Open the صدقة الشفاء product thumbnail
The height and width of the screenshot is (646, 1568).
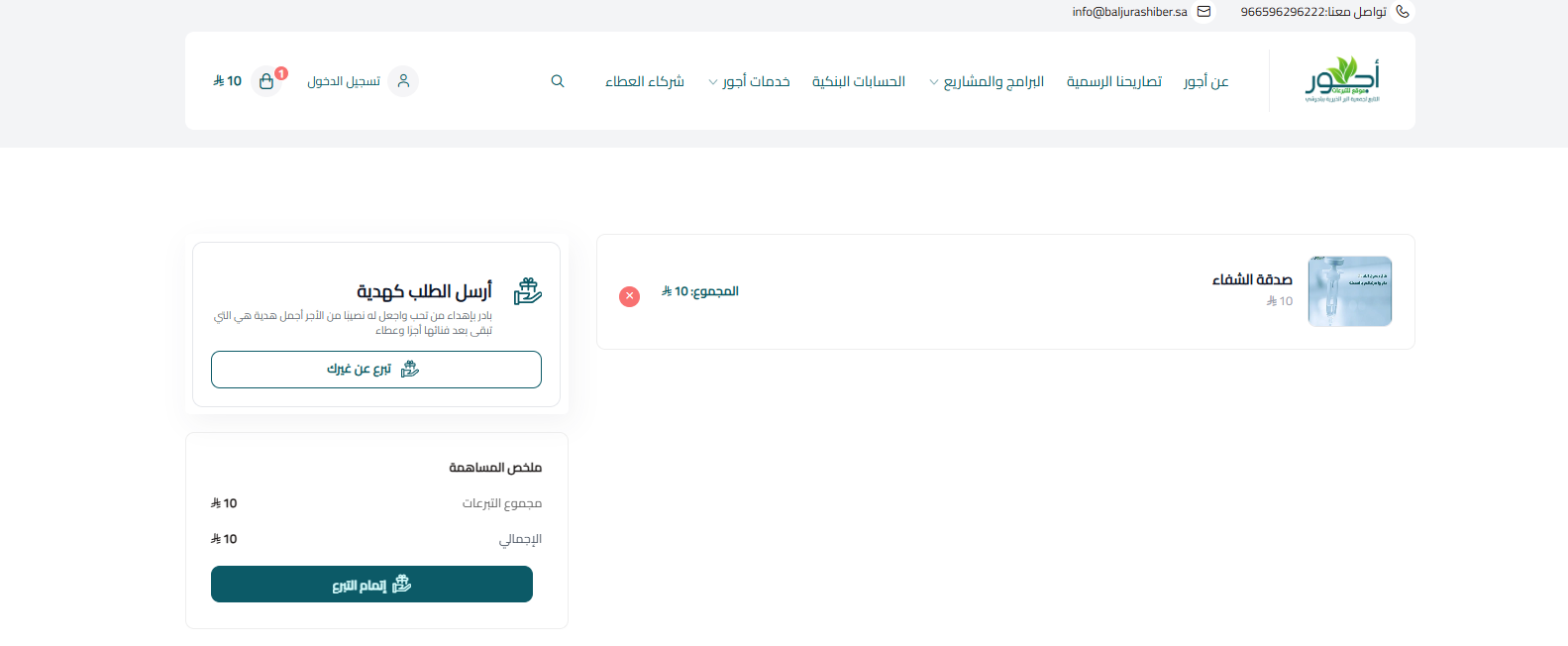1349,291
